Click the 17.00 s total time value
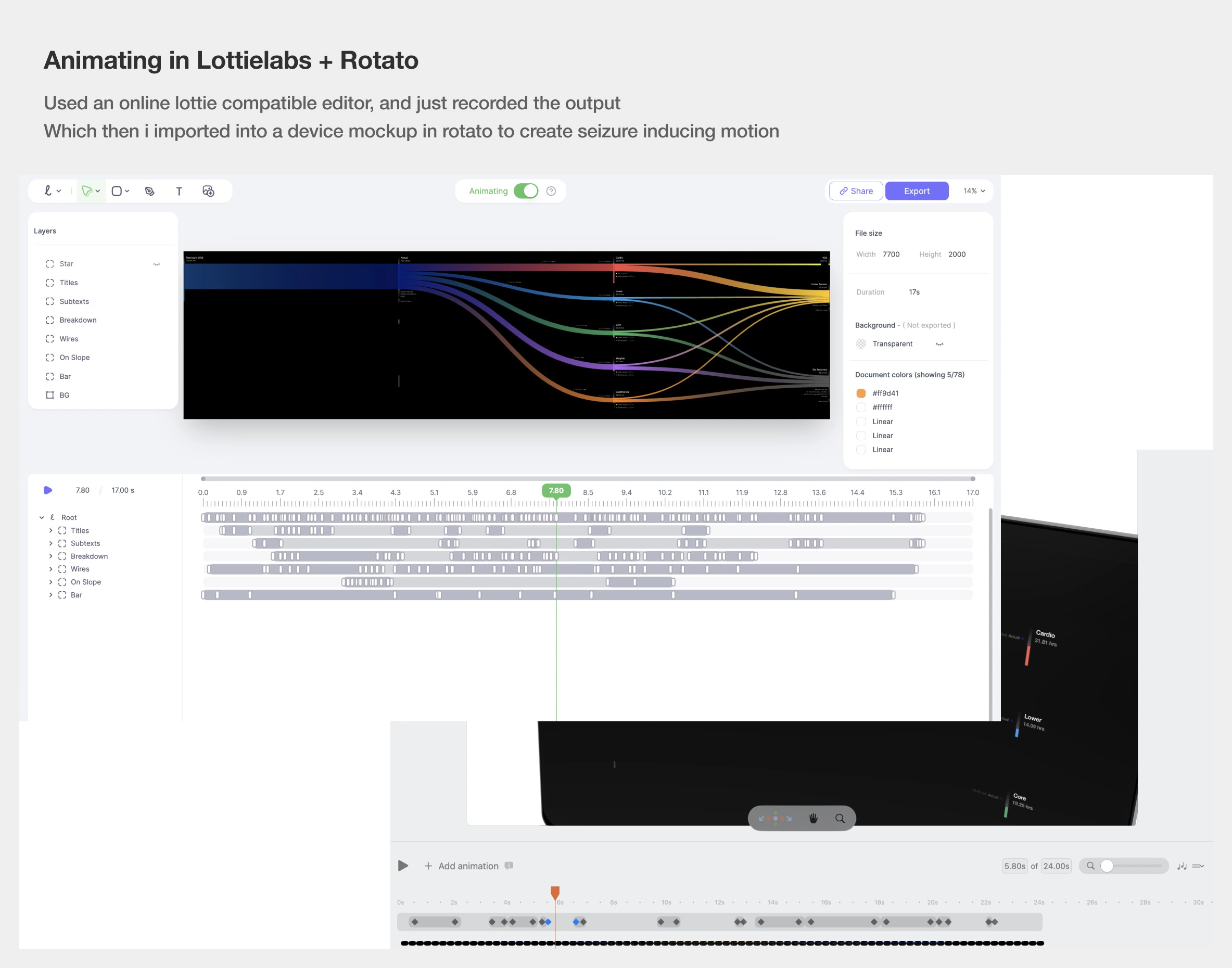Screen dimensions: 1232x968 pos(123,490)
